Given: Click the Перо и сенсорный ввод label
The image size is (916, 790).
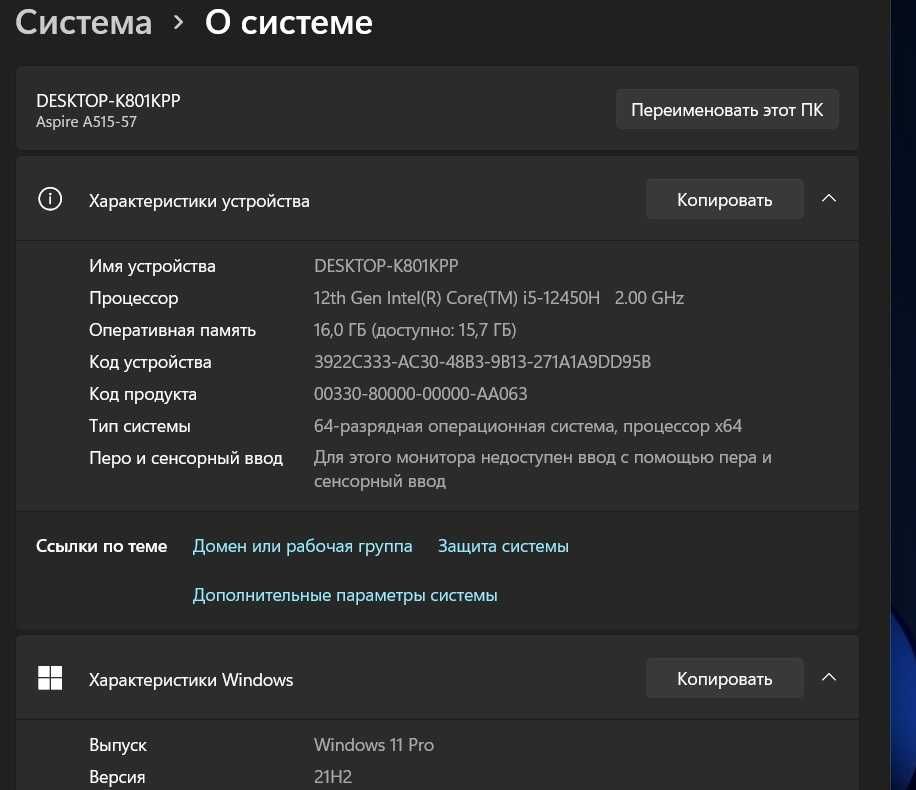Looking at the screenshot, I should tap(186, 458).
